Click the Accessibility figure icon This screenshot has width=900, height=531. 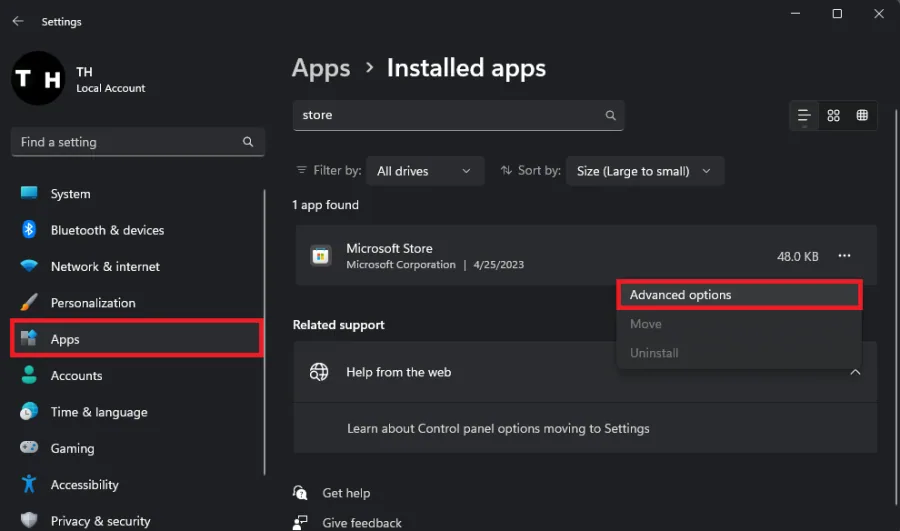(x=29, y=484)
